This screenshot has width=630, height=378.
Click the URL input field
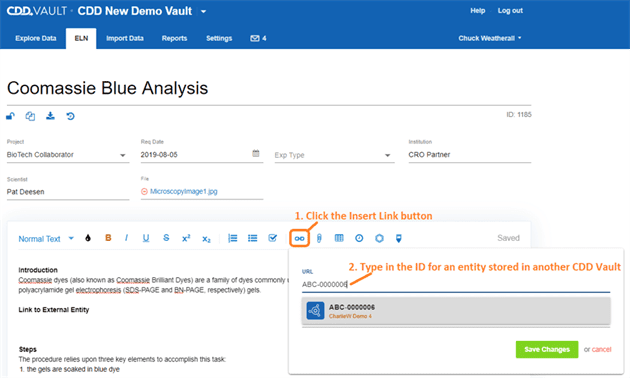coord(456,284)
